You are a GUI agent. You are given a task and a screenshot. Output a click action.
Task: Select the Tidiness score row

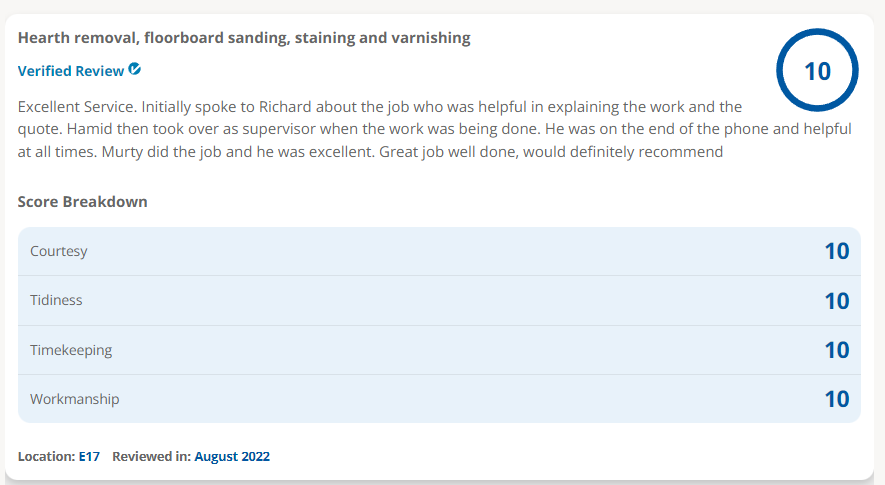click(439, 300)
